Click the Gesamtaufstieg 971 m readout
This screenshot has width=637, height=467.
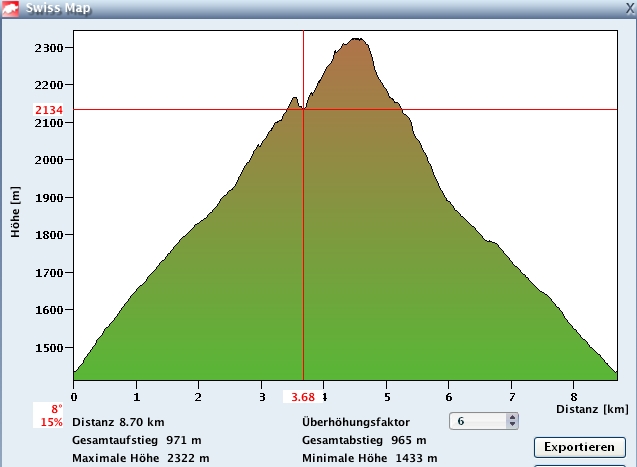[x=136, y=440]
